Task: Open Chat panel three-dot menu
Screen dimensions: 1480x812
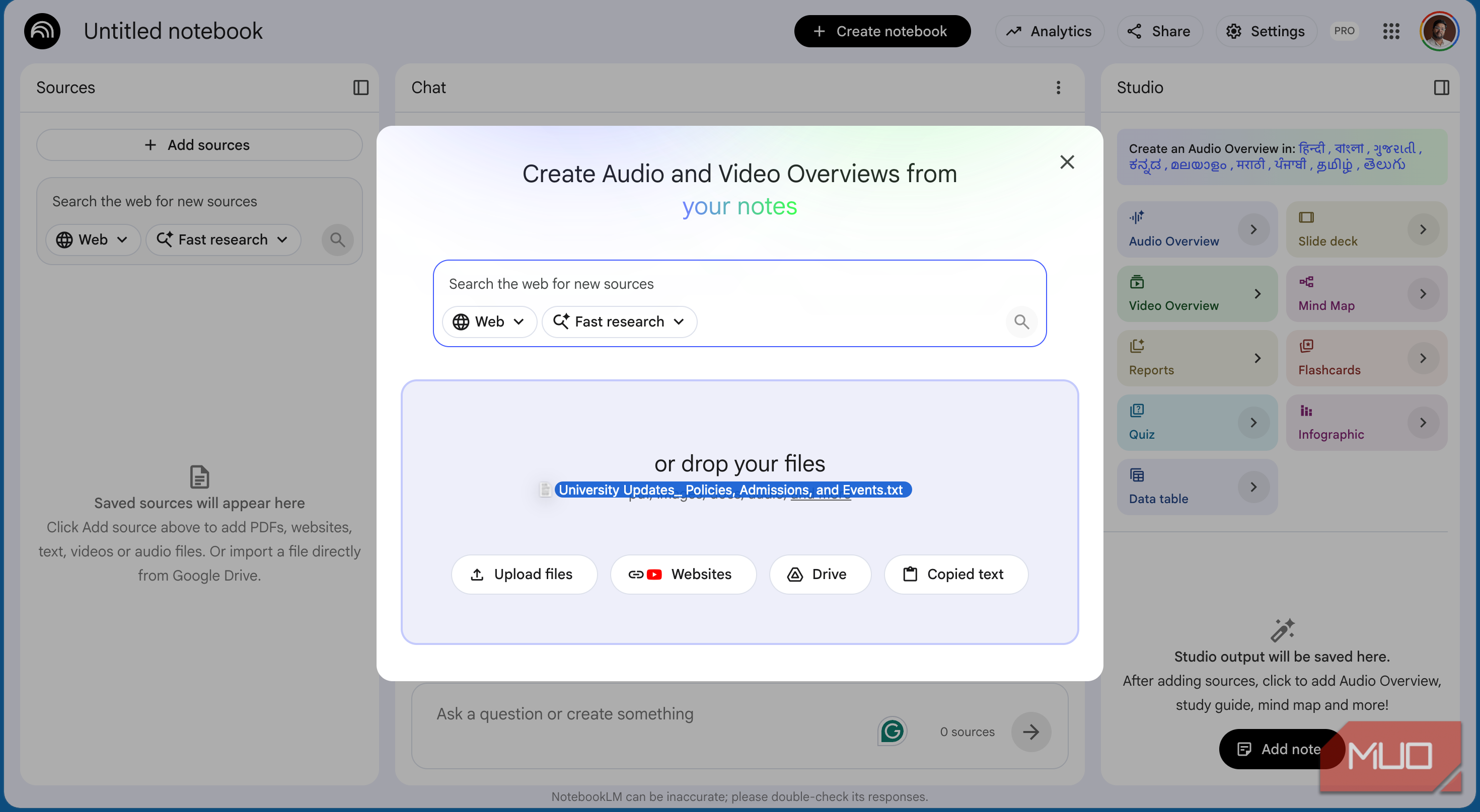Action: click(x=1058, y=87)
